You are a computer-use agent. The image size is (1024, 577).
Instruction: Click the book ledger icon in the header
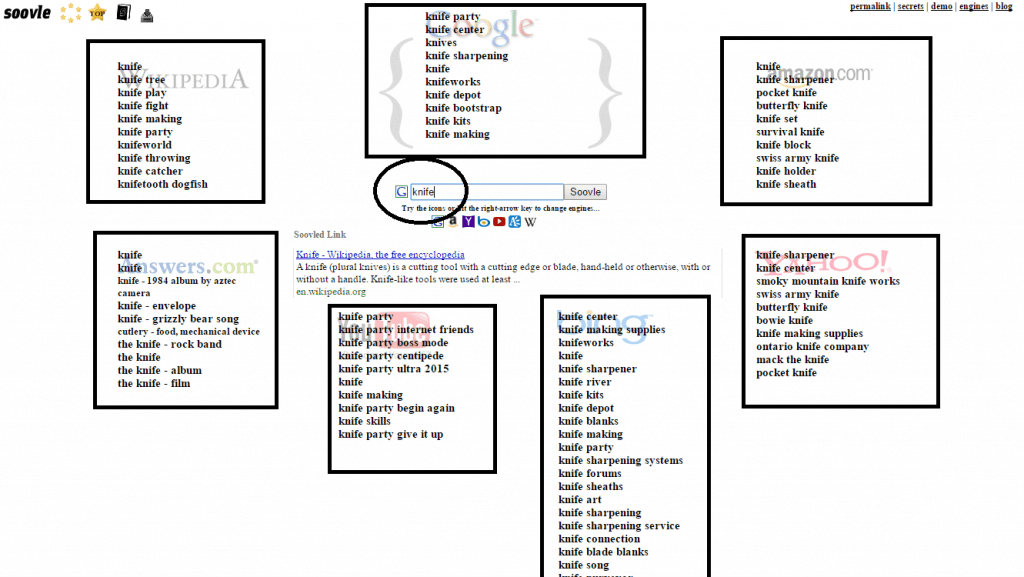[x=122, y=13]
